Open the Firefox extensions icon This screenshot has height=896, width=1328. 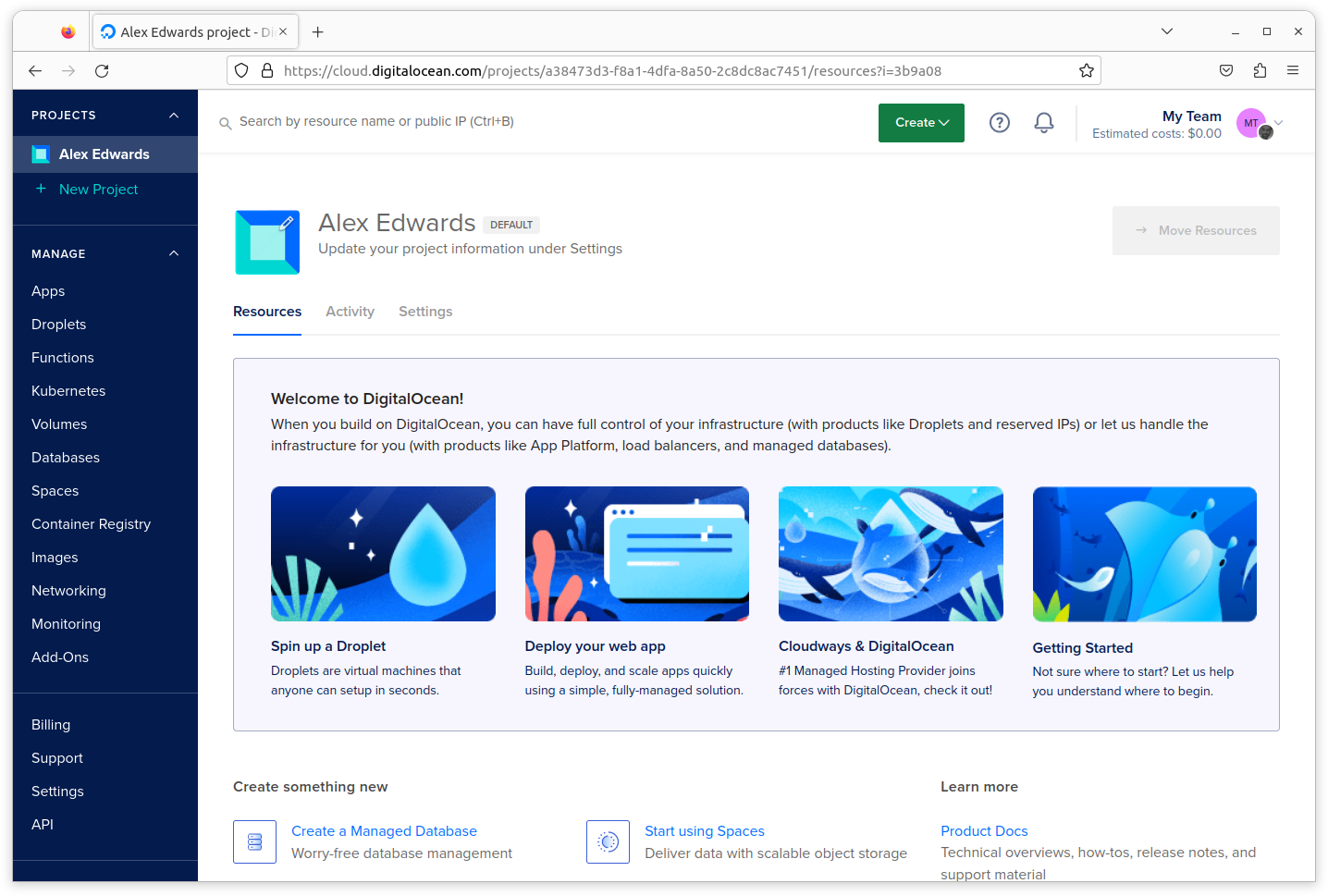pyautogui.click(x=1260, y=70)
